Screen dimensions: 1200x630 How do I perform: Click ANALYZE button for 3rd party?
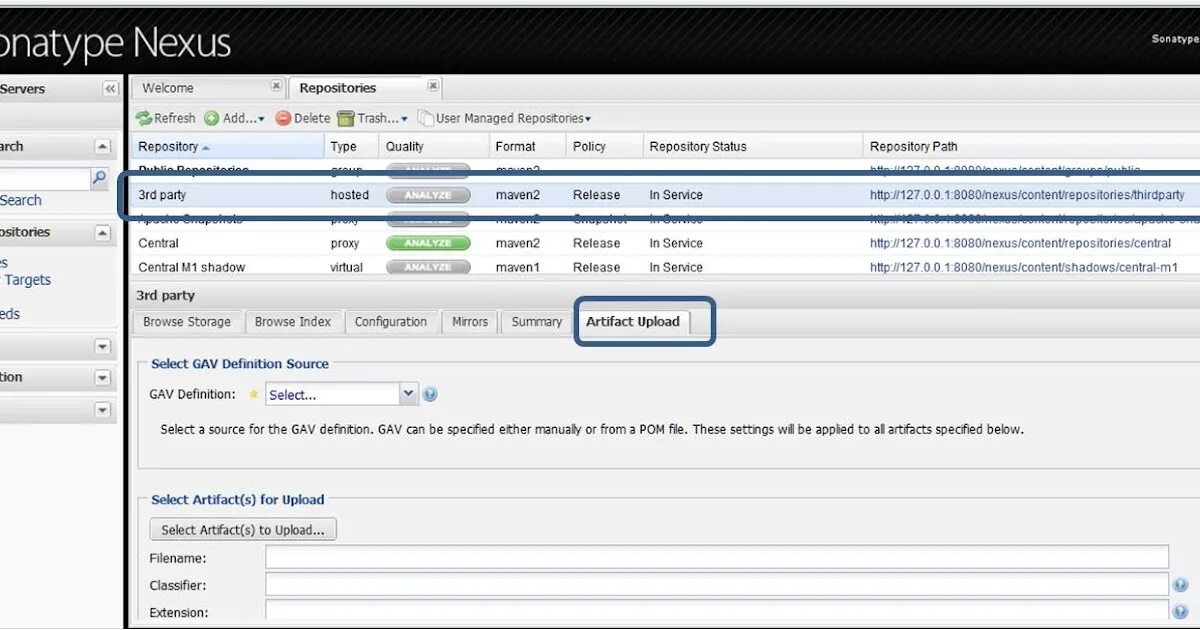pyautogui.click(x=428, y=195)
